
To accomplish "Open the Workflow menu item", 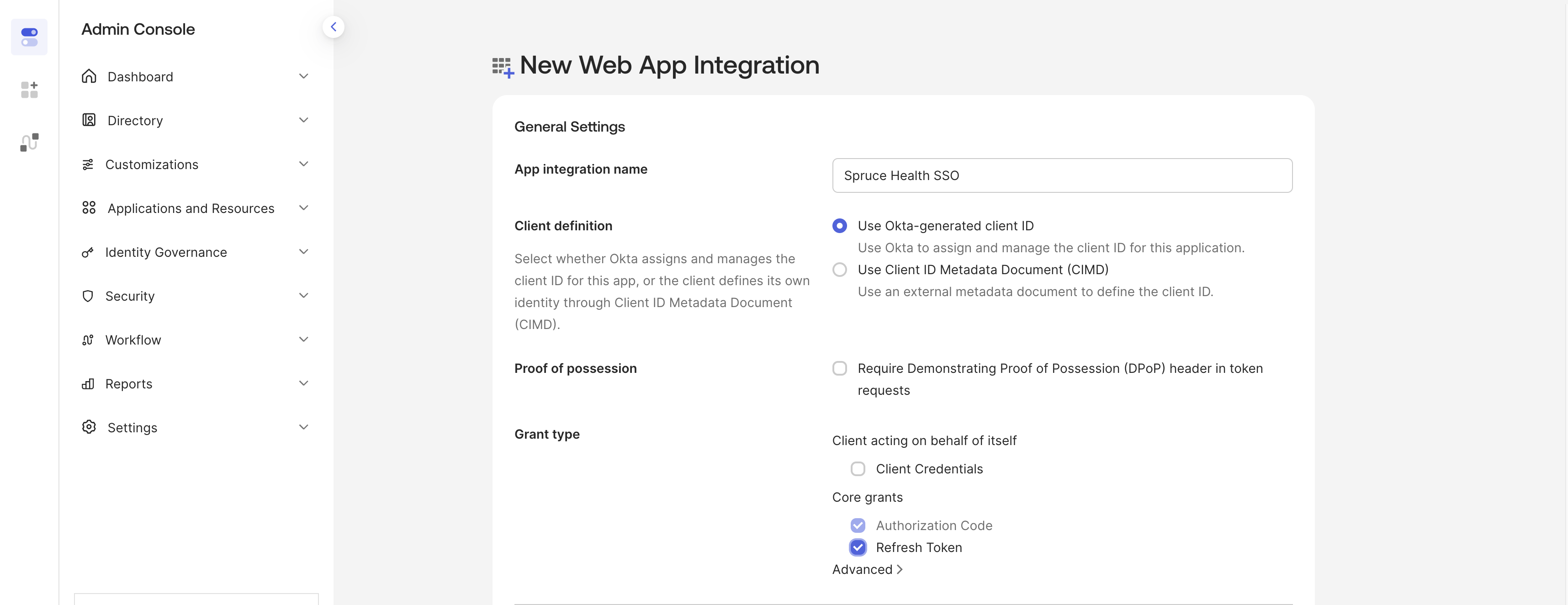I will [196, 340].
